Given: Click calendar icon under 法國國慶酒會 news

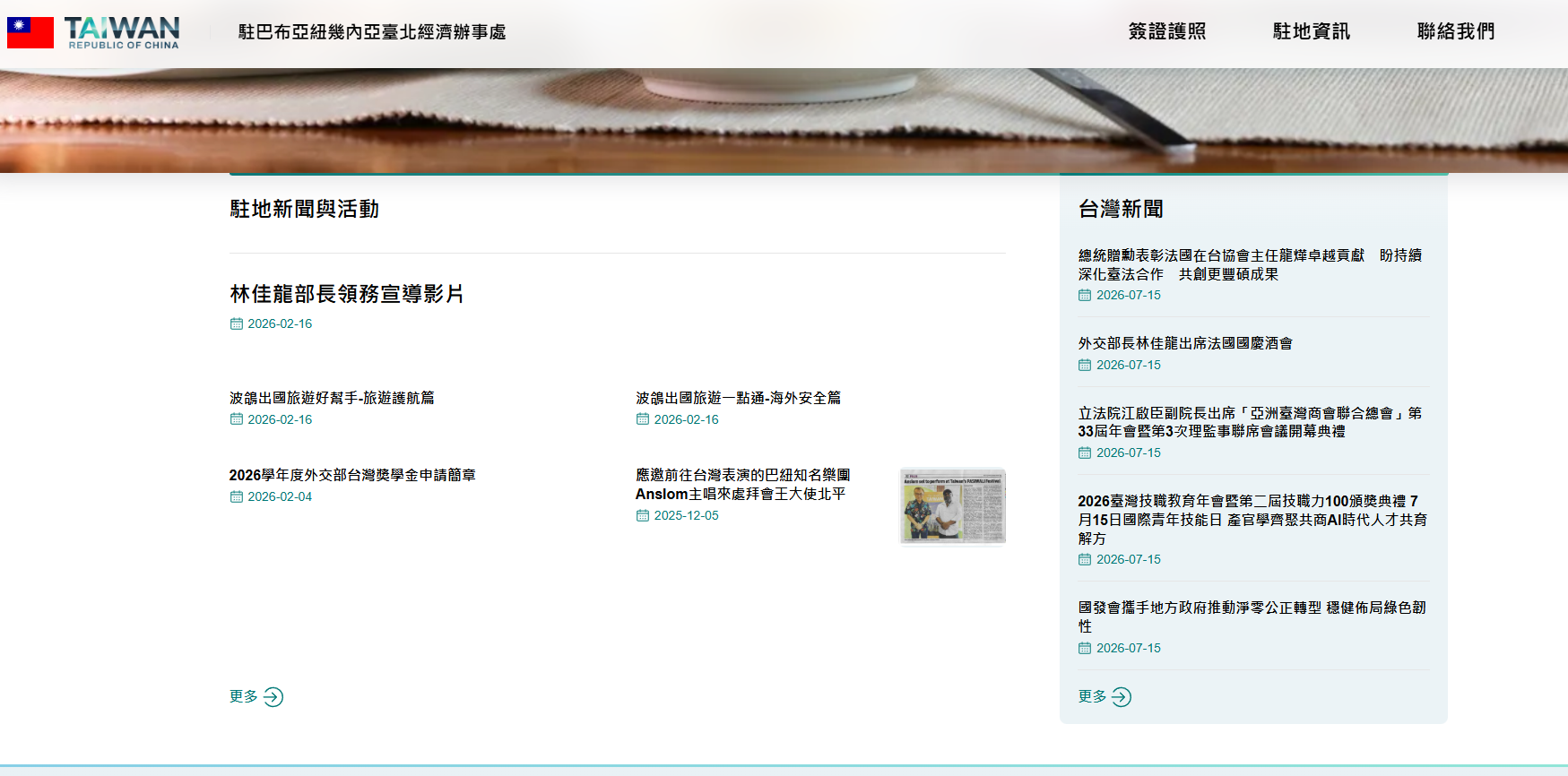Looking at the screenshot, I should [1085, 365].
